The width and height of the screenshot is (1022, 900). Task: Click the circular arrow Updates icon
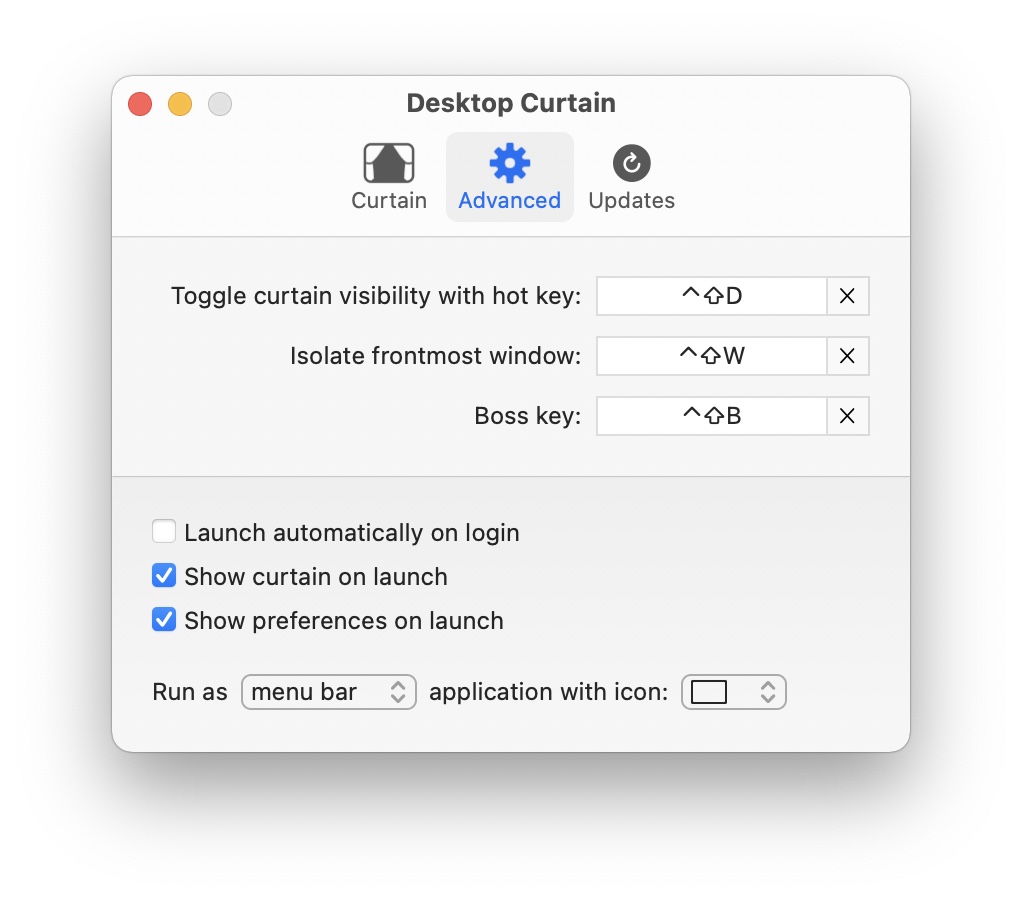[x=631, y=163]
